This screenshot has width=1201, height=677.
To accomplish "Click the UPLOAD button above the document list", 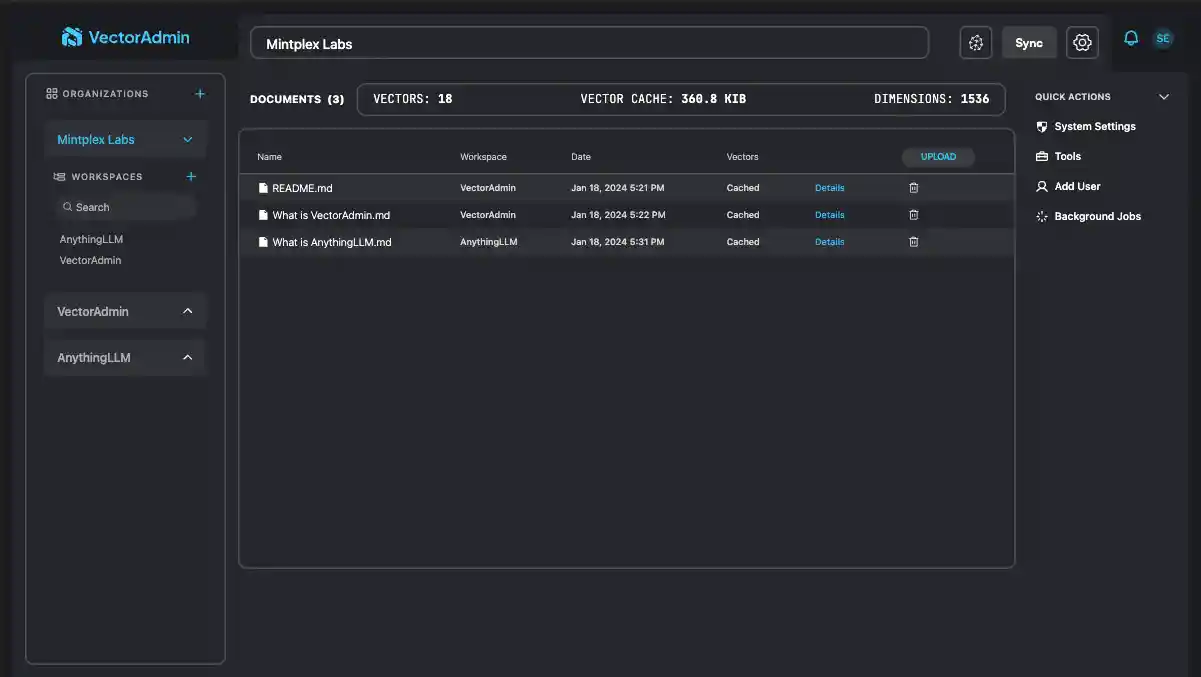I will pos(938,156).
